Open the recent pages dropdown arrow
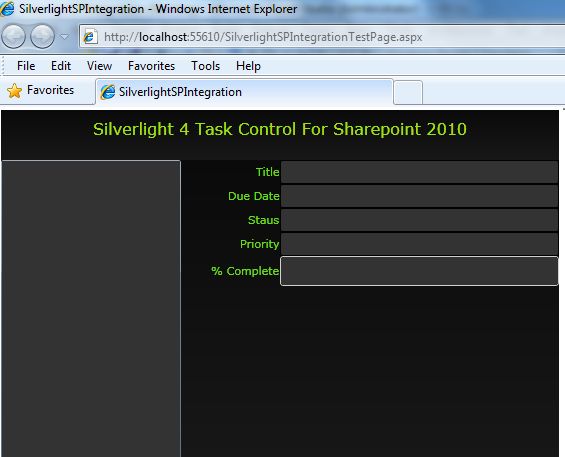Viewport: 565px width, 457px height. coord(64,36)
